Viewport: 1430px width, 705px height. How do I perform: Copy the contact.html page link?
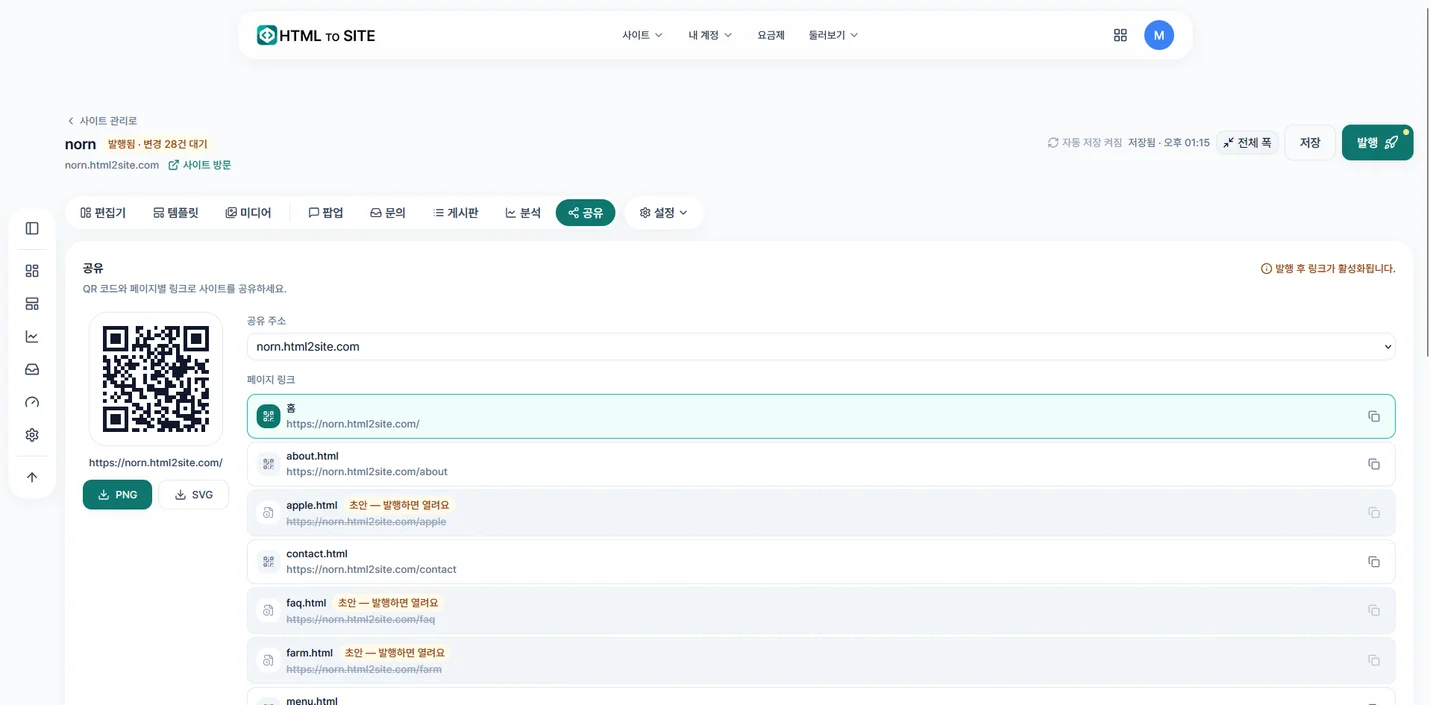click(x=1374, y=562)
